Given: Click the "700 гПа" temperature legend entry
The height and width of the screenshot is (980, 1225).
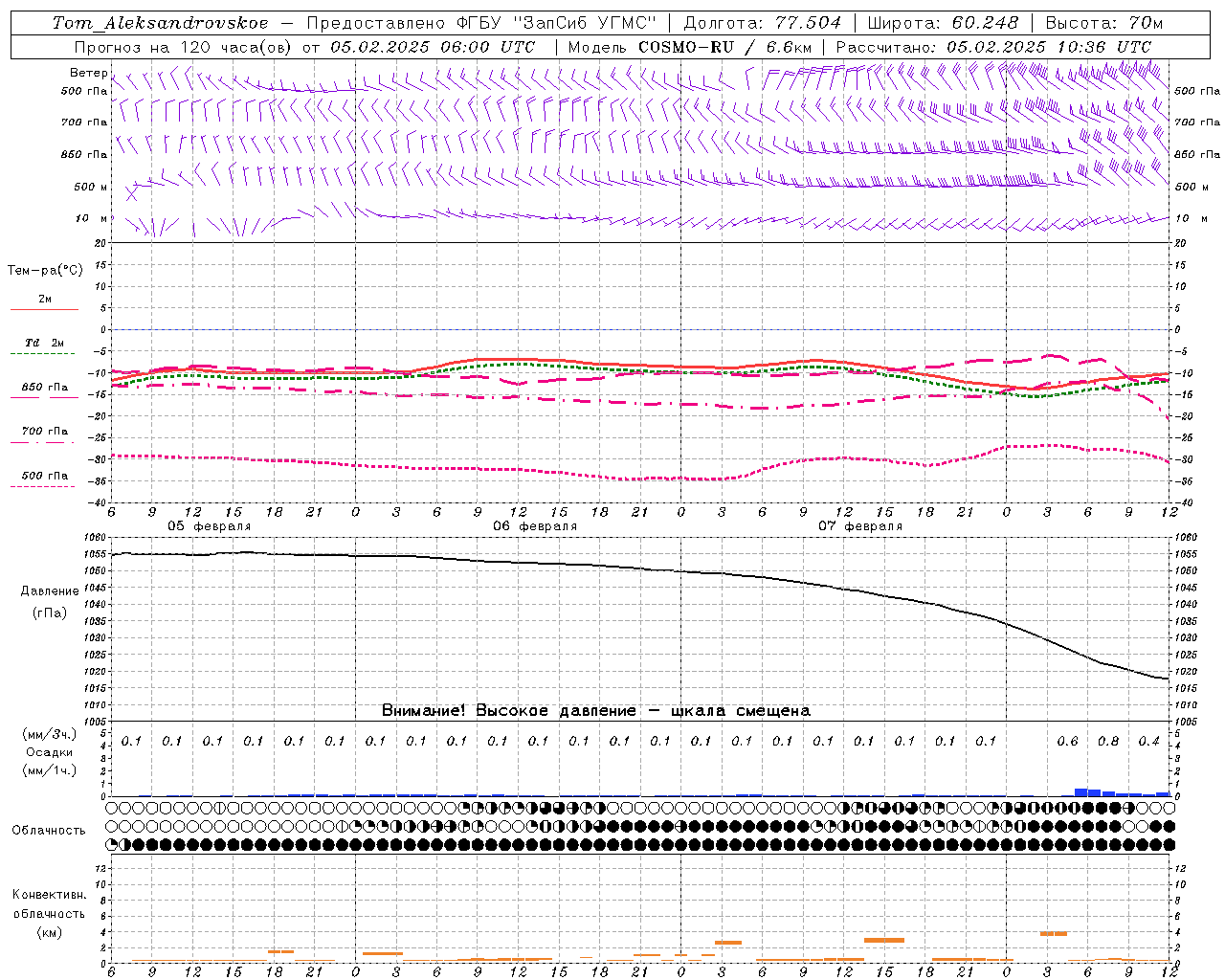Looking at the screenshot, I should point(44,432).
